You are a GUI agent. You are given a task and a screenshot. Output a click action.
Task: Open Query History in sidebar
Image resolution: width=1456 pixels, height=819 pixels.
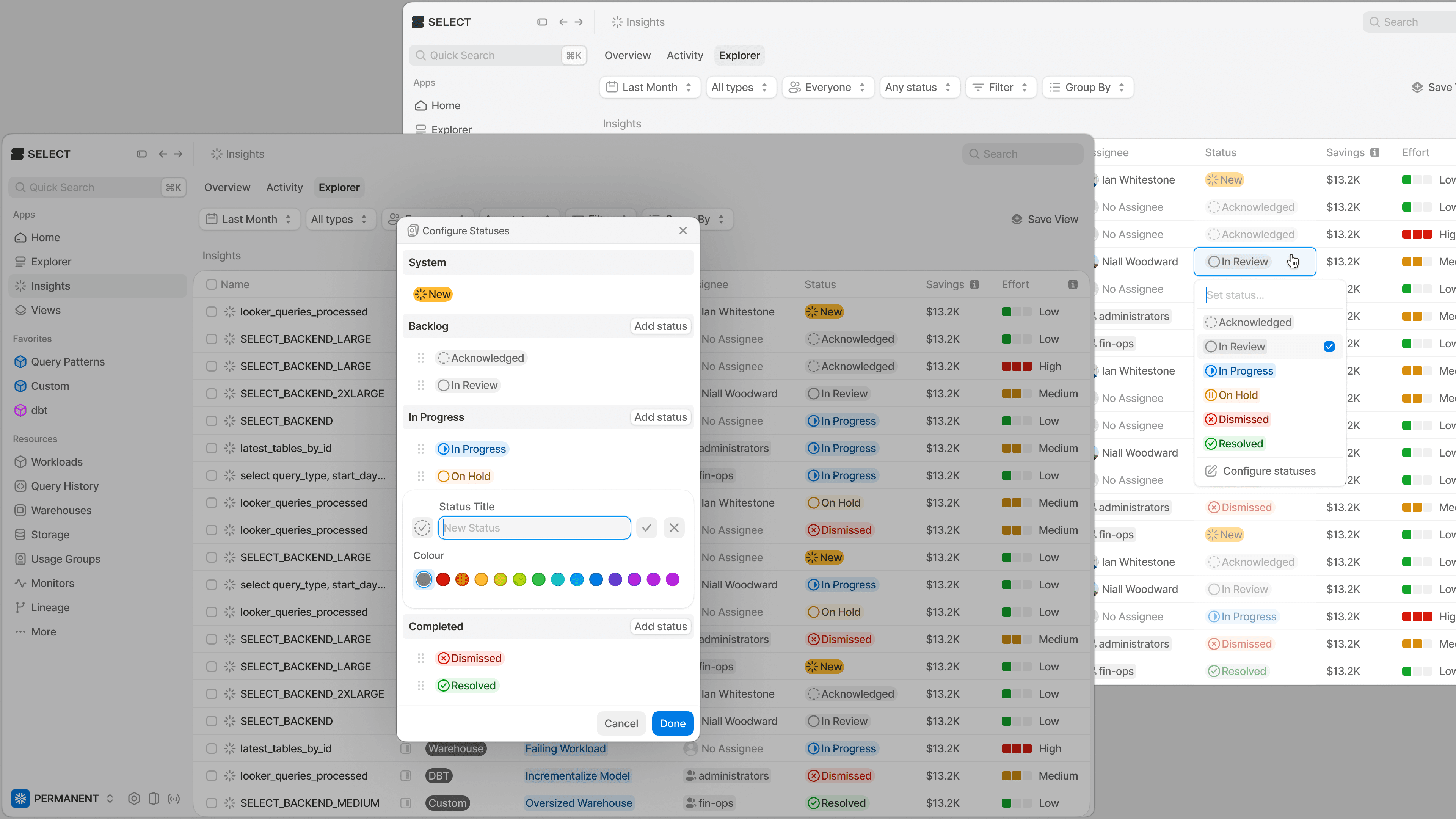pos(64,486)
